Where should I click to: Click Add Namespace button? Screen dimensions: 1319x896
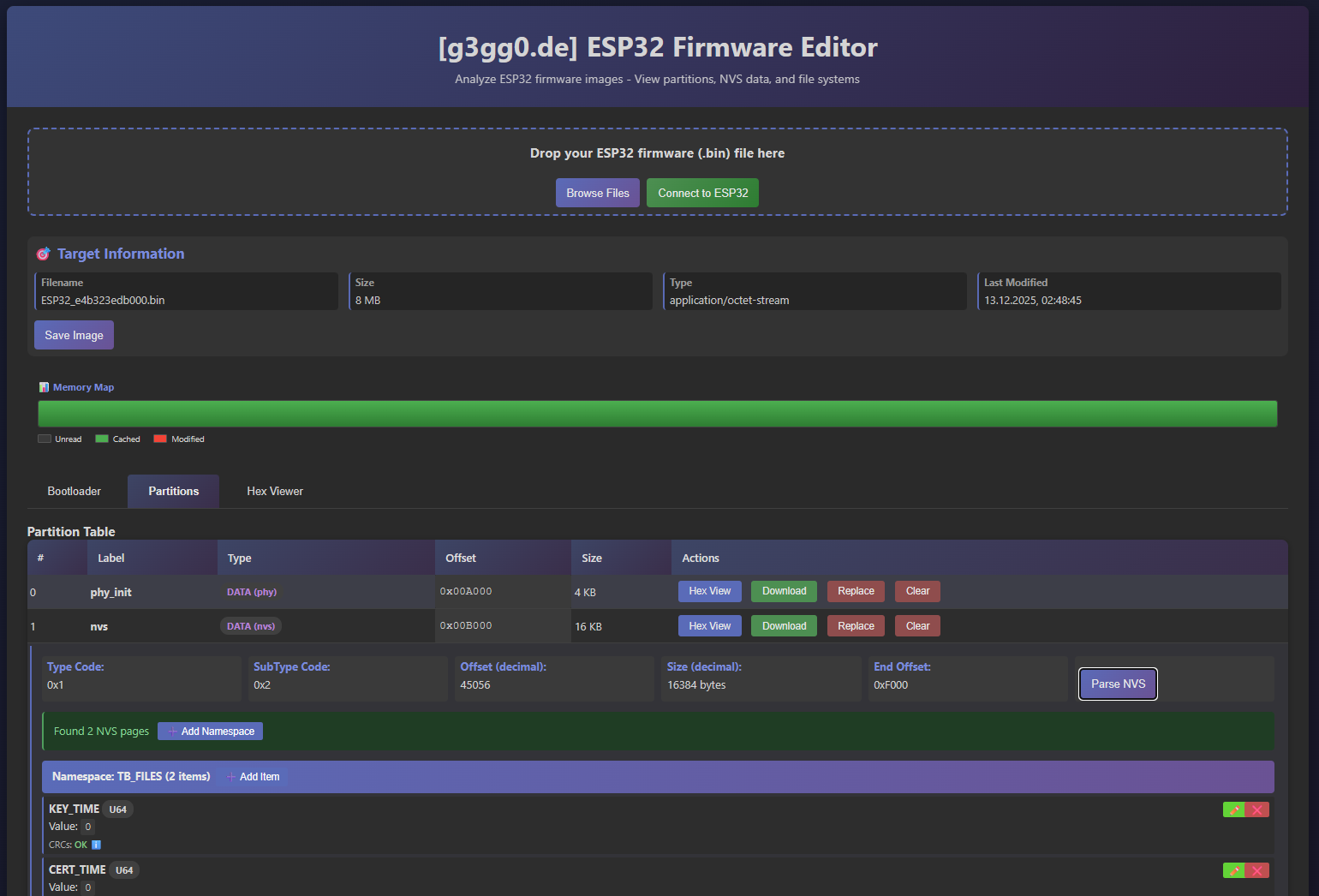coord(210,731)
